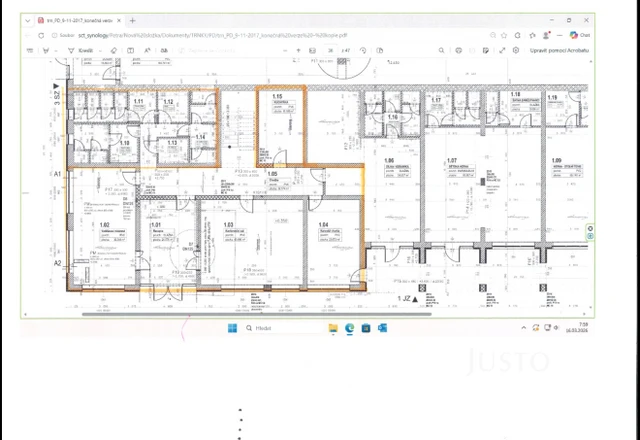Screen dimensions: 640x440
Task: Click room label 1.02 in floor plan
Action: (x=104, y=225)
